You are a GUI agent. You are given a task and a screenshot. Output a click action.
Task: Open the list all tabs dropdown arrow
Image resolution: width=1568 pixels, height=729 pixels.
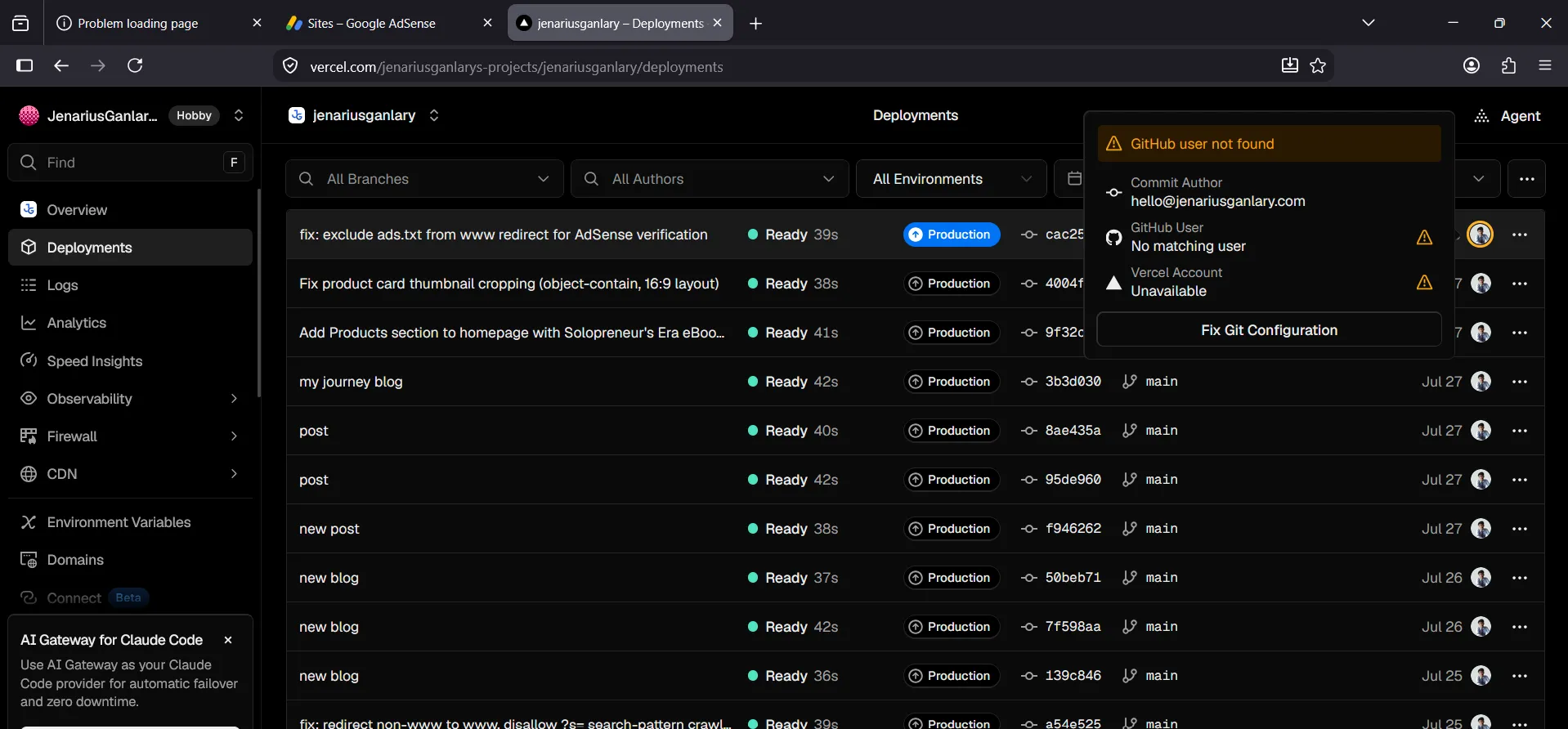pyautogui.click(x=1369, y=23)
